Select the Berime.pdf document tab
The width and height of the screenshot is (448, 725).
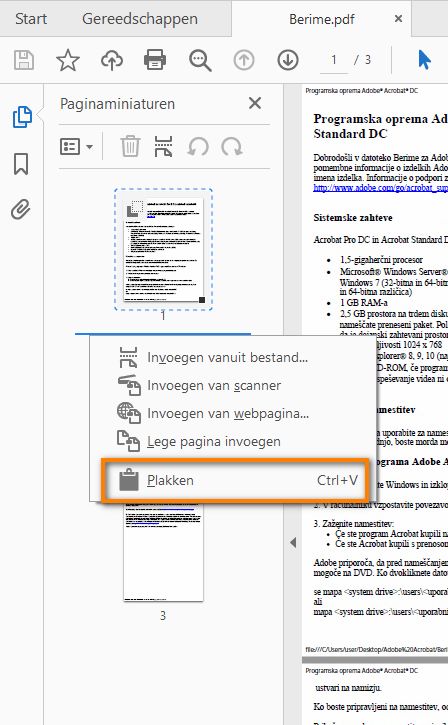[x=322, y=19]
